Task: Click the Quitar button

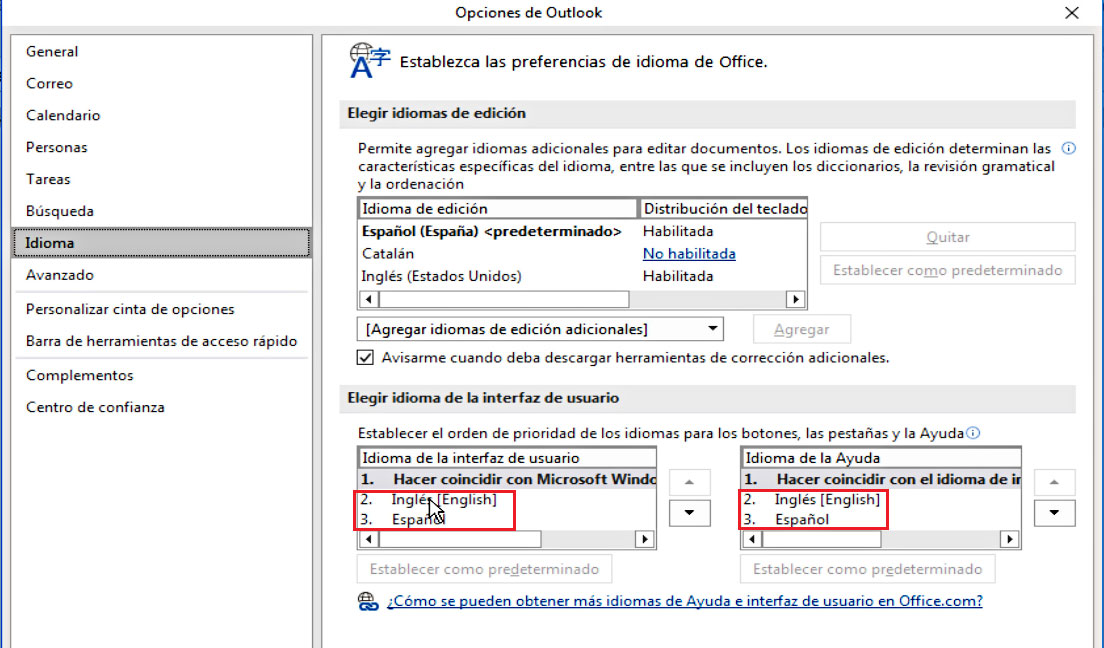Action: click(x=946, y=237)
